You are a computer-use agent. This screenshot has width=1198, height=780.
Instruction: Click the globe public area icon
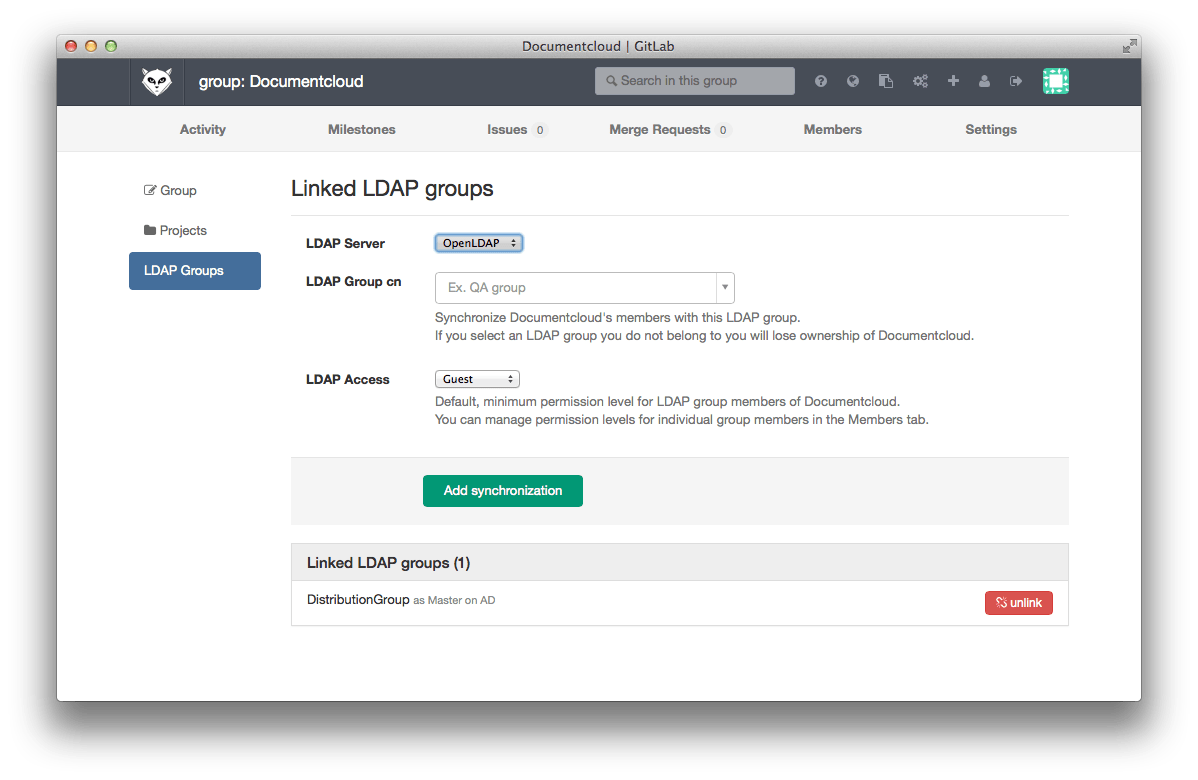point(853,81)
